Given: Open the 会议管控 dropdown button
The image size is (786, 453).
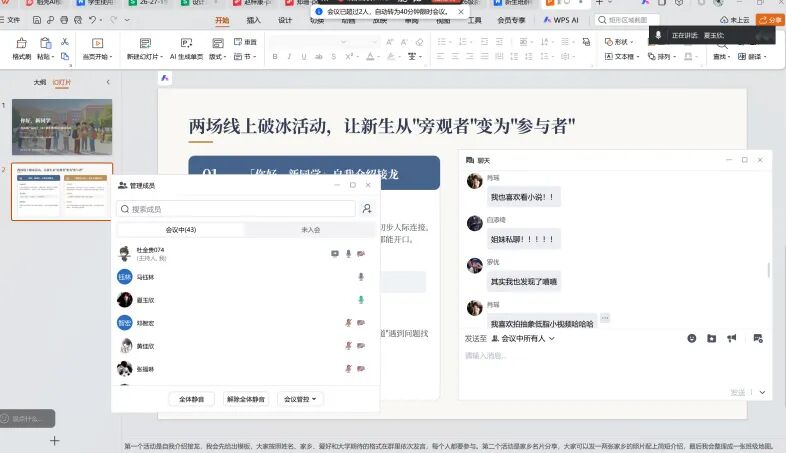Looking at the screenshot, I should [300, 399].
